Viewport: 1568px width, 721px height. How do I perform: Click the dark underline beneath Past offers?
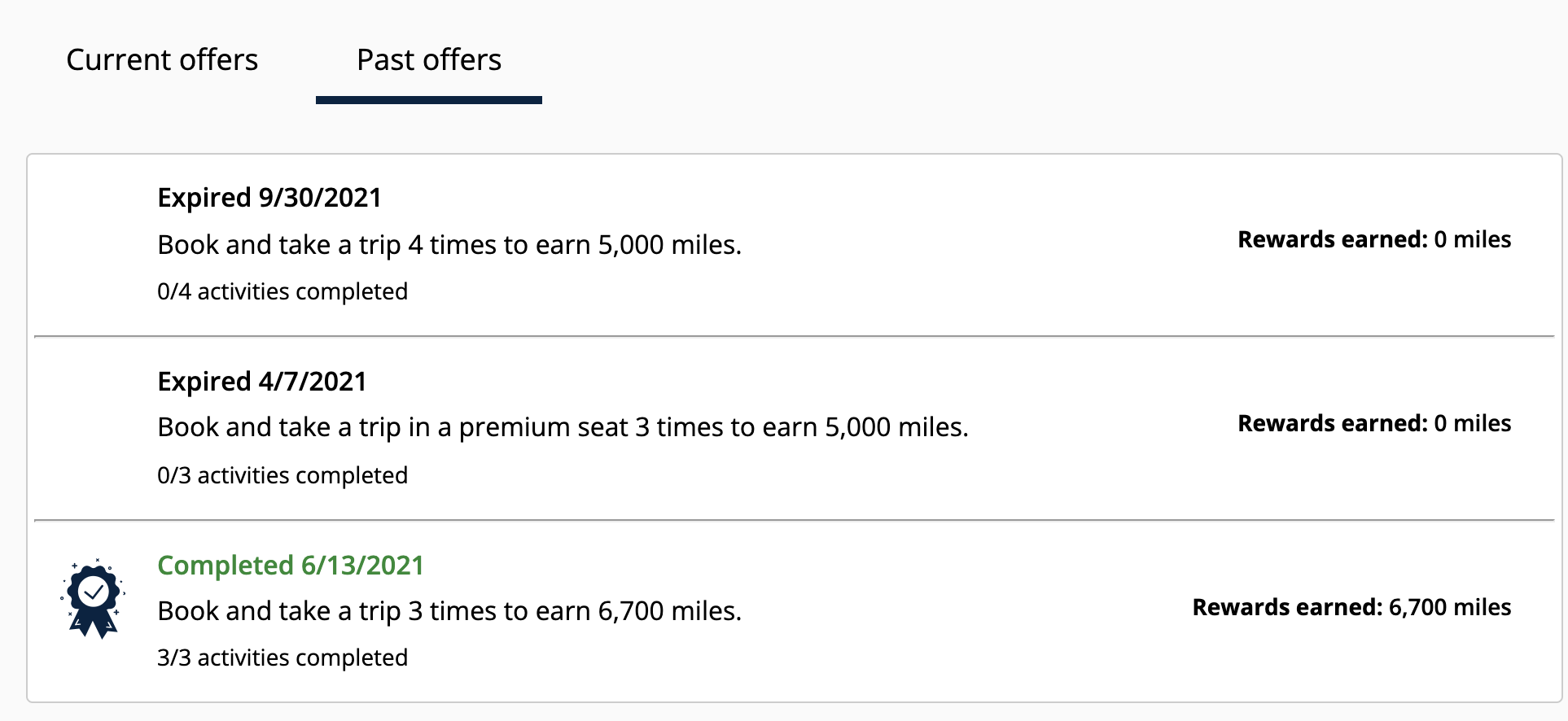[429, 100]
